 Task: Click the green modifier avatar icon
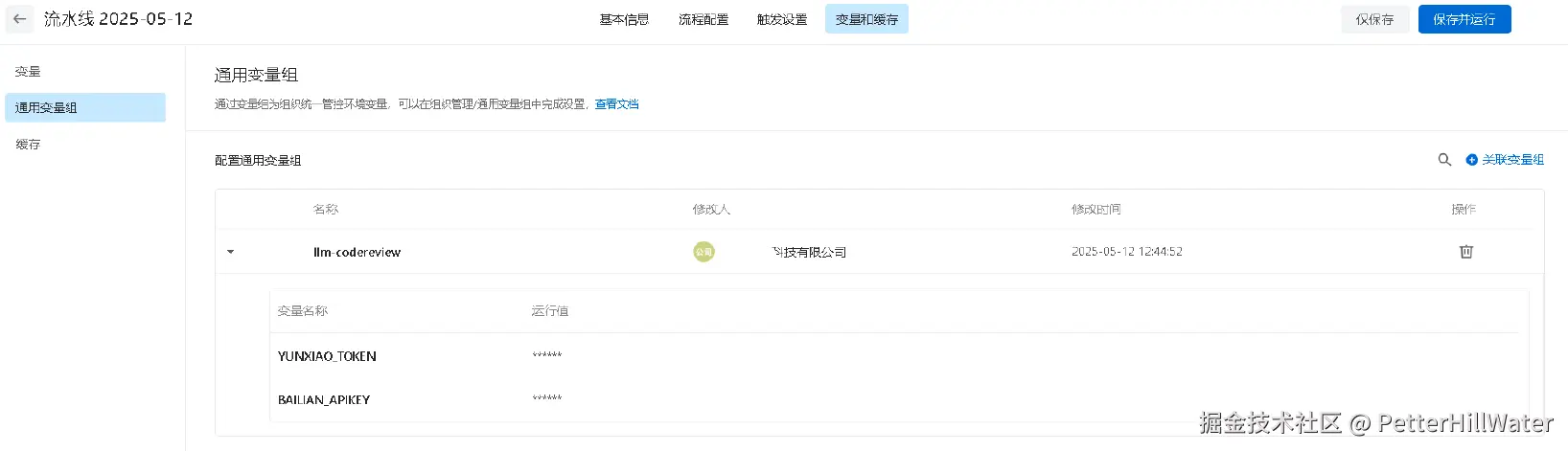pos(703,252)
